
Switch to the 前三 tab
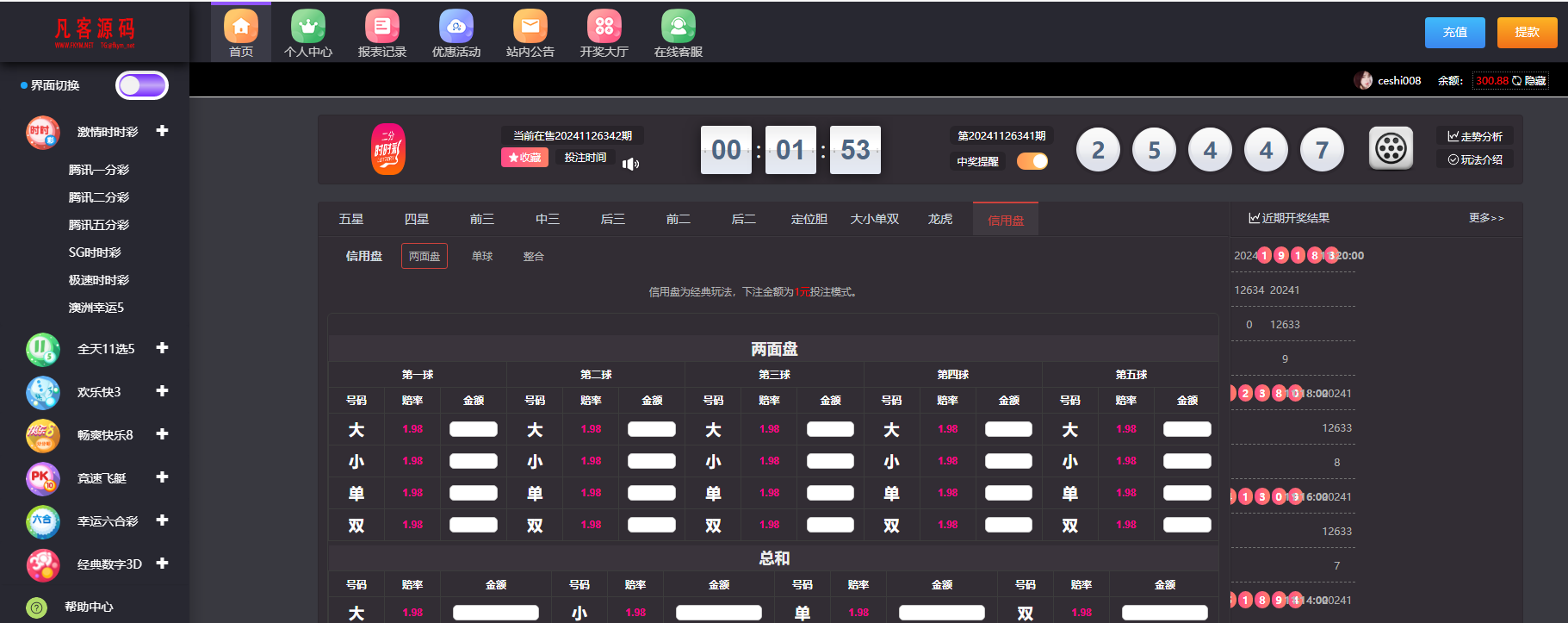[482, 219]
